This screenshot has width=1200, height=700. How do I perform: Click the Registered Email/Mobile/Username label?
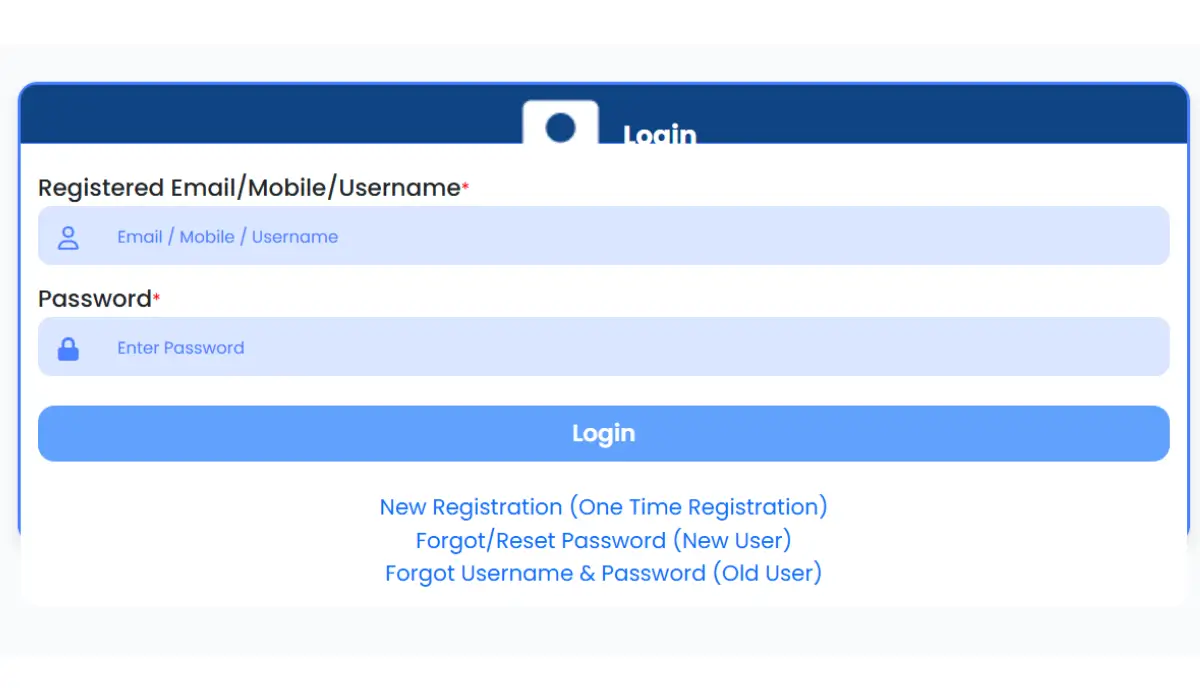tap(248, 188)
